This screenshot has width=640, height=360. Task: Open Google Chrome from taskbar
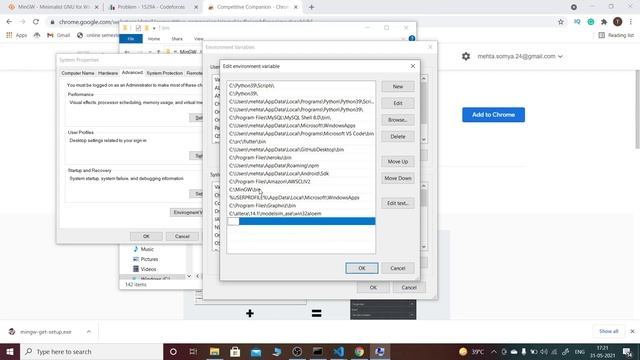pyautogui.click(x=359, y=351)
